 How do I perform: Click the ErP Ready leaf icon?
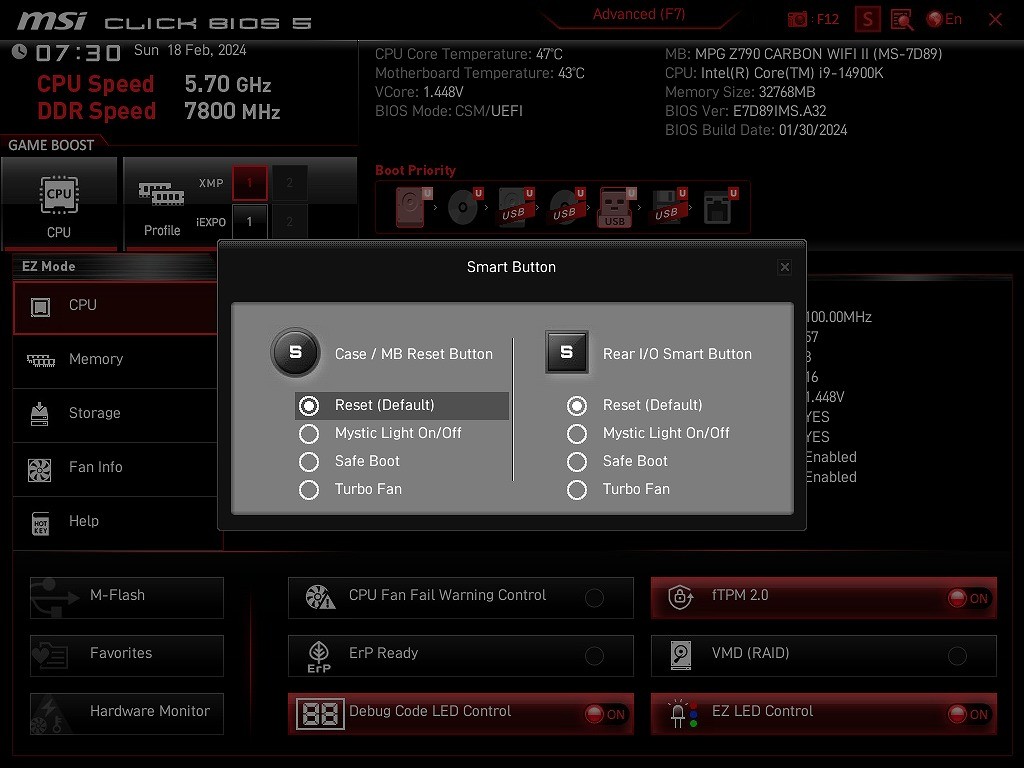point(319,656)
